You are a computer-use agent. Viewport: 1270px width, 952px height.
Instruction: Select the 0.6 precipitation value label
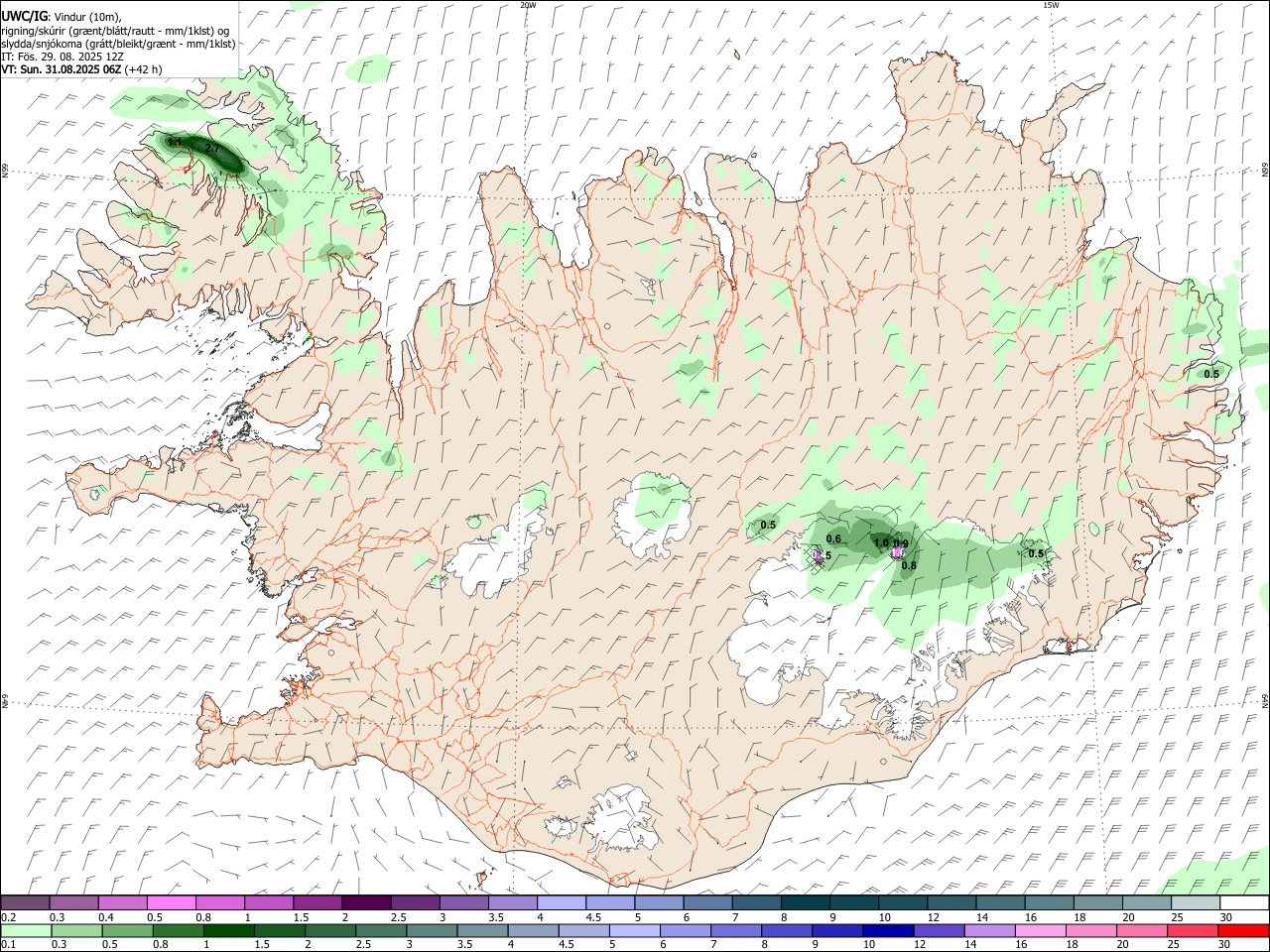click(833, 538)
